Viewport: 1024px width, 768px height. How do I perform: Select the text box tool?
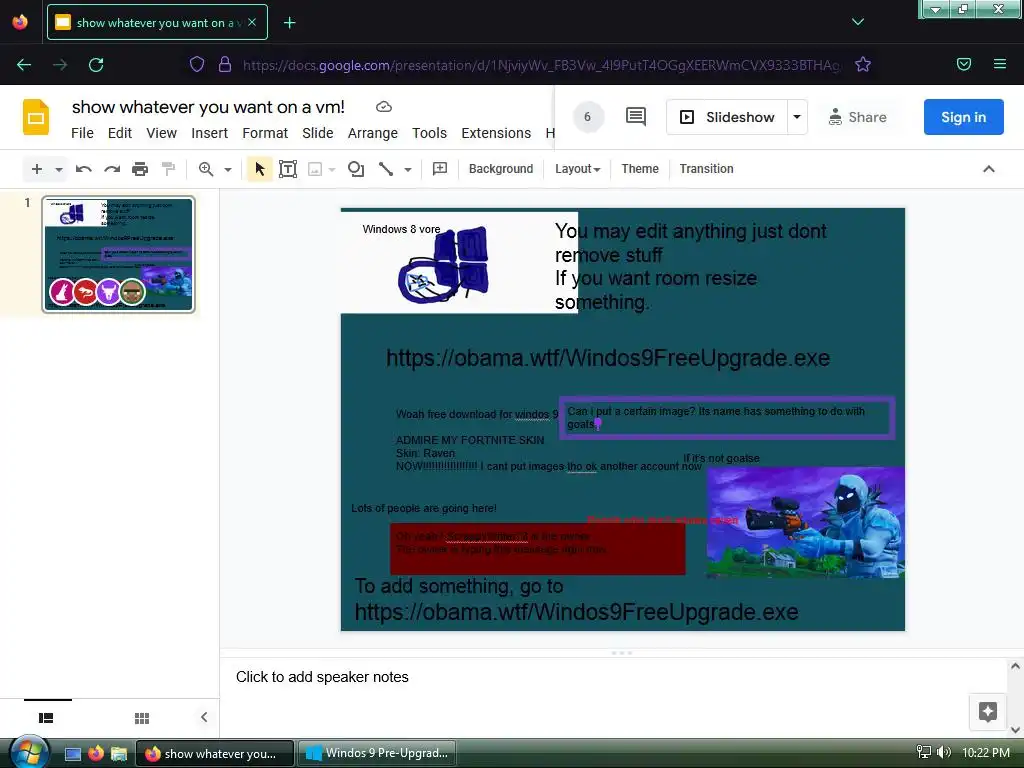coord(288,169)
